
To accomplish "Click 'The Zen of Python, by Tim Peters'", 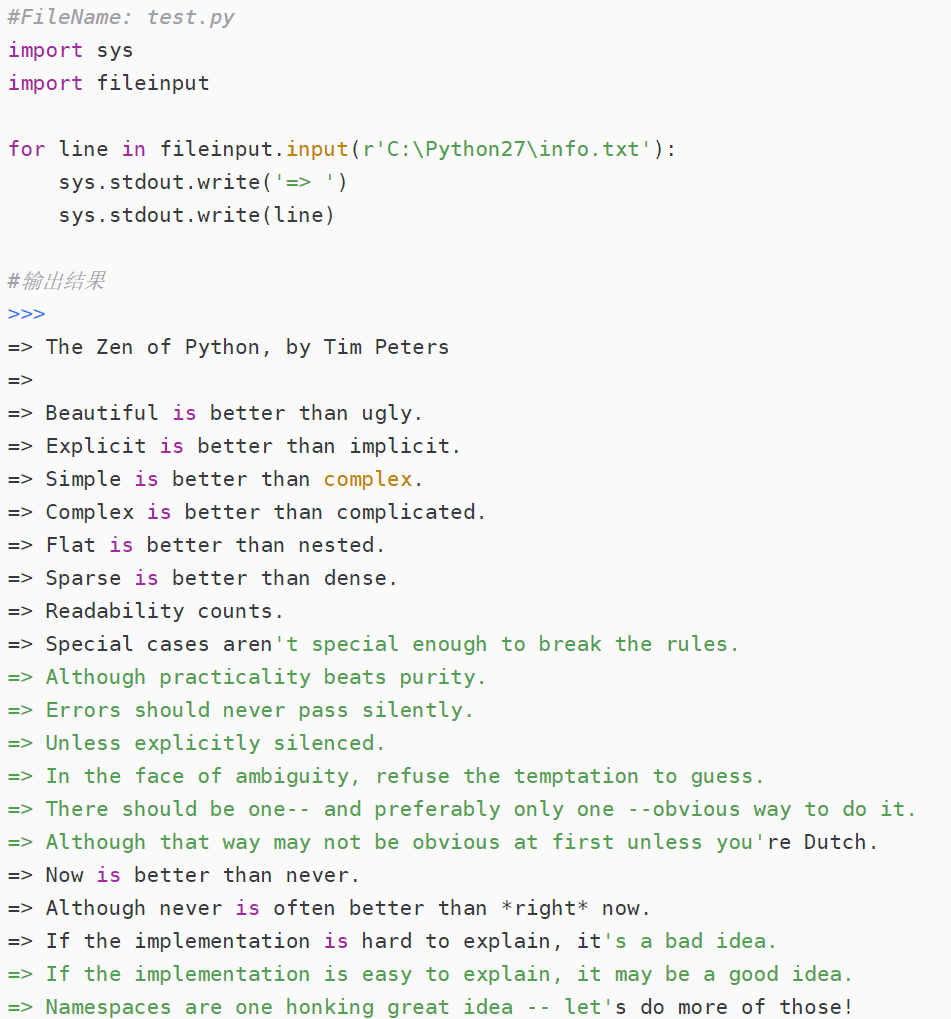I will 247,347.
